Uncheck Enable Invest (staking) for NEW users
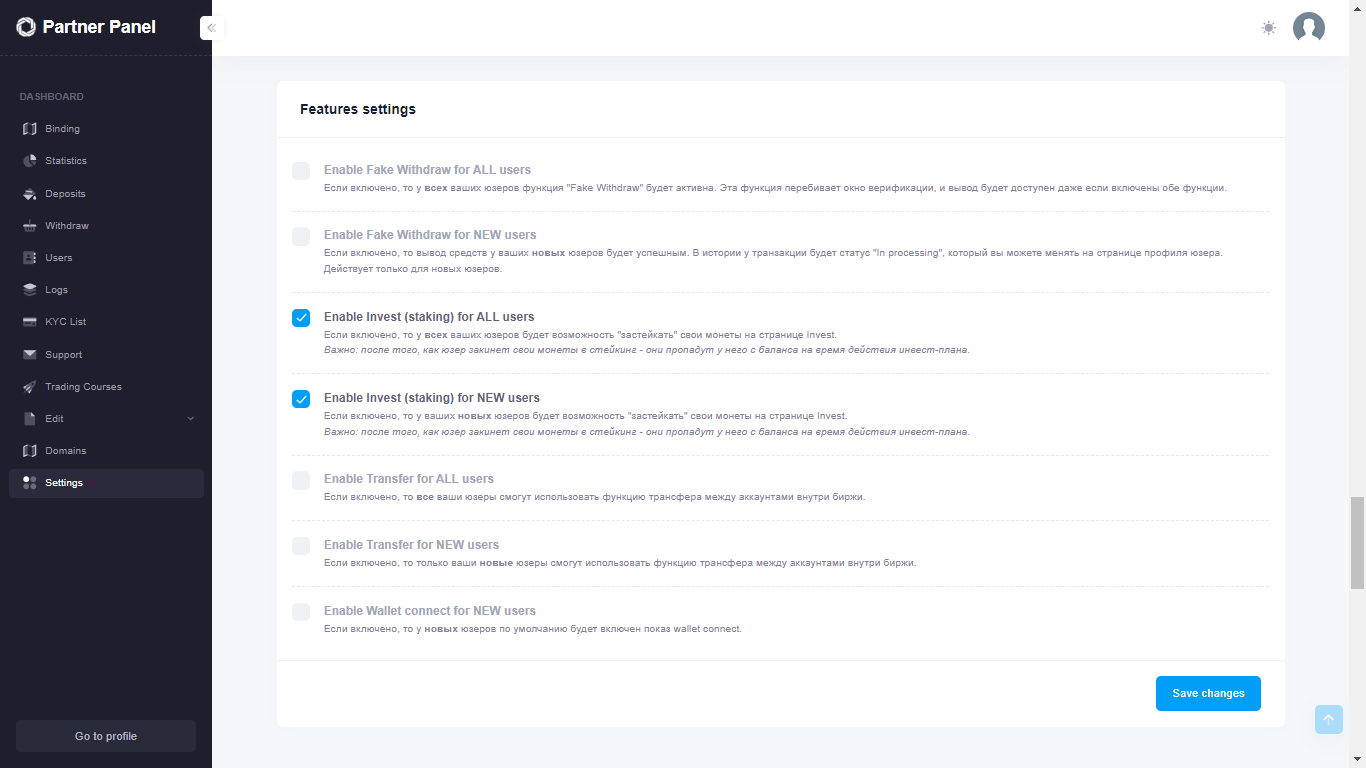 301,399
